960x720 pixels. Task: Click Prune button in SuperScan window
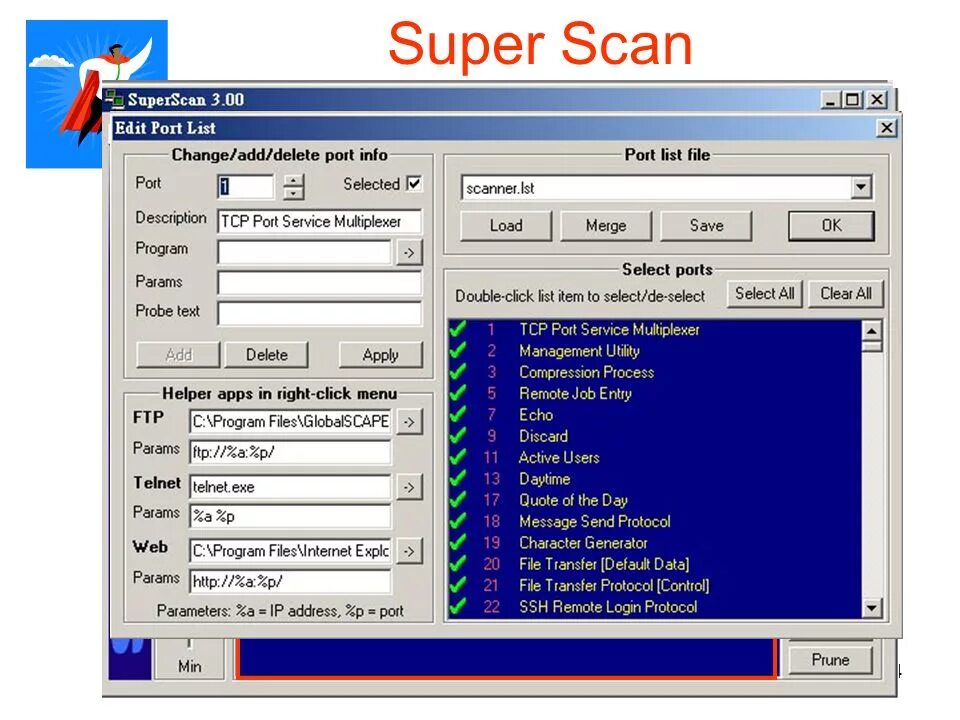[x=830, y=660]
